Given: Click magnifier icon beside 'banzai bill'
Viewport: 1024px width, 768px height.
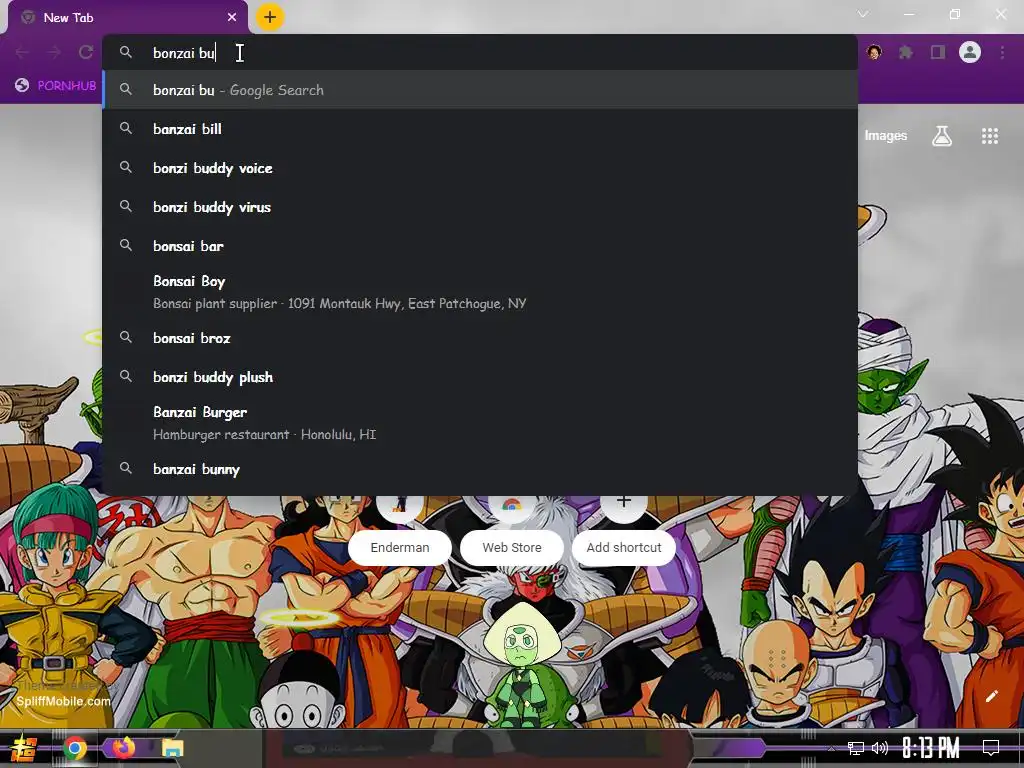Looking at the screenshot, I should 126,129.
